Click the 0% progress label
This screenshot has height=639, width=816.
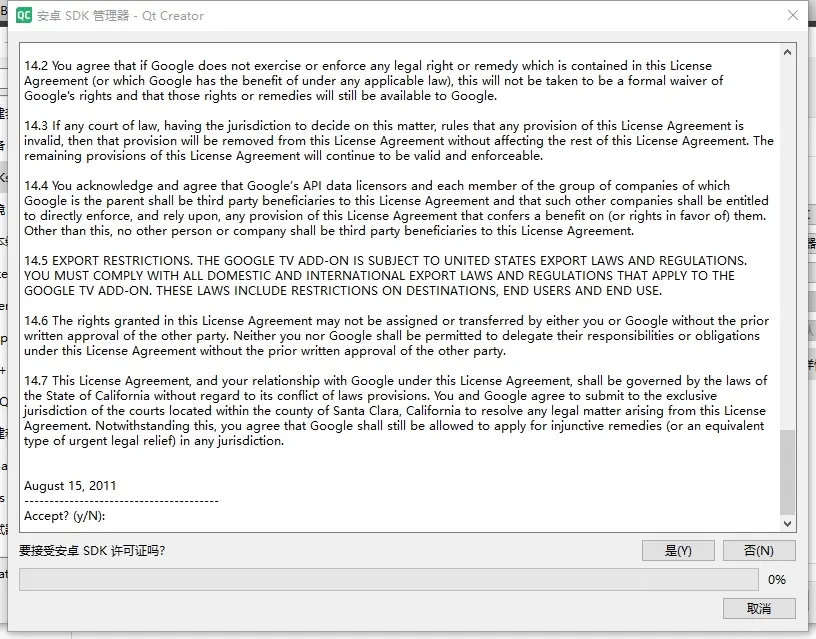(x=776, y=580)
